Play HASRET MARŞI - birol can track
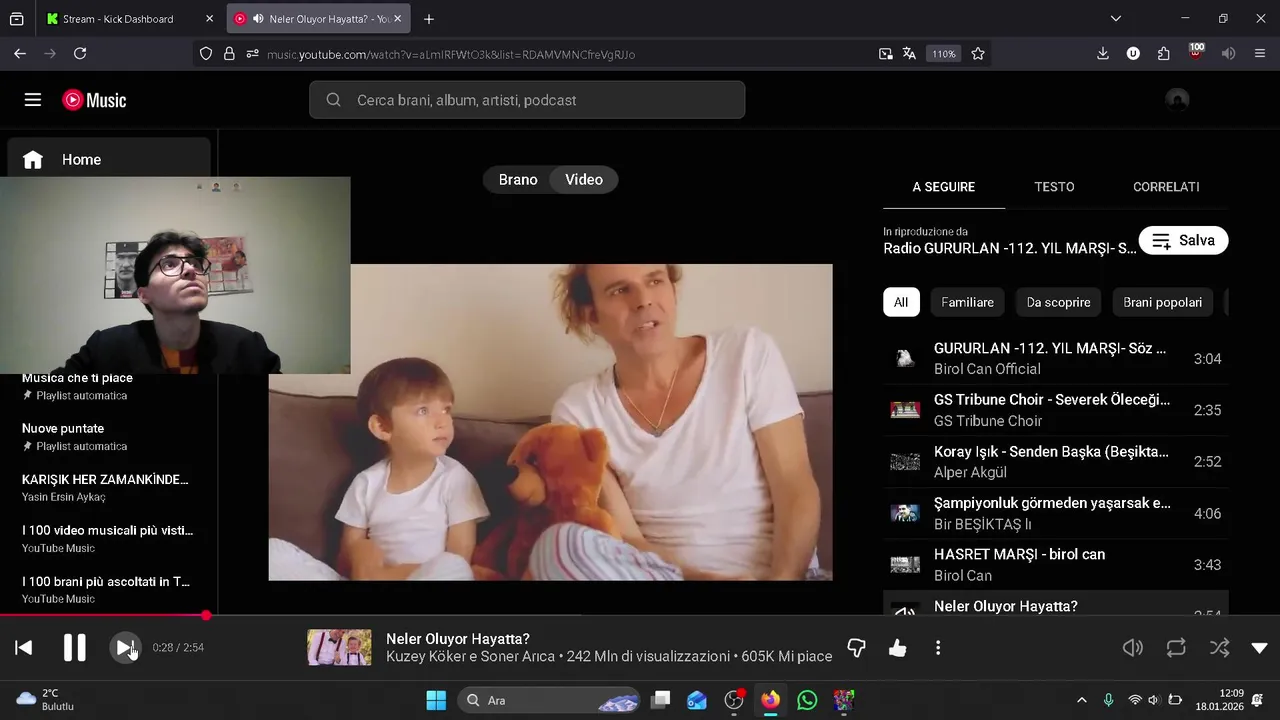The image size is (1280, 720). coord(1055,565)
